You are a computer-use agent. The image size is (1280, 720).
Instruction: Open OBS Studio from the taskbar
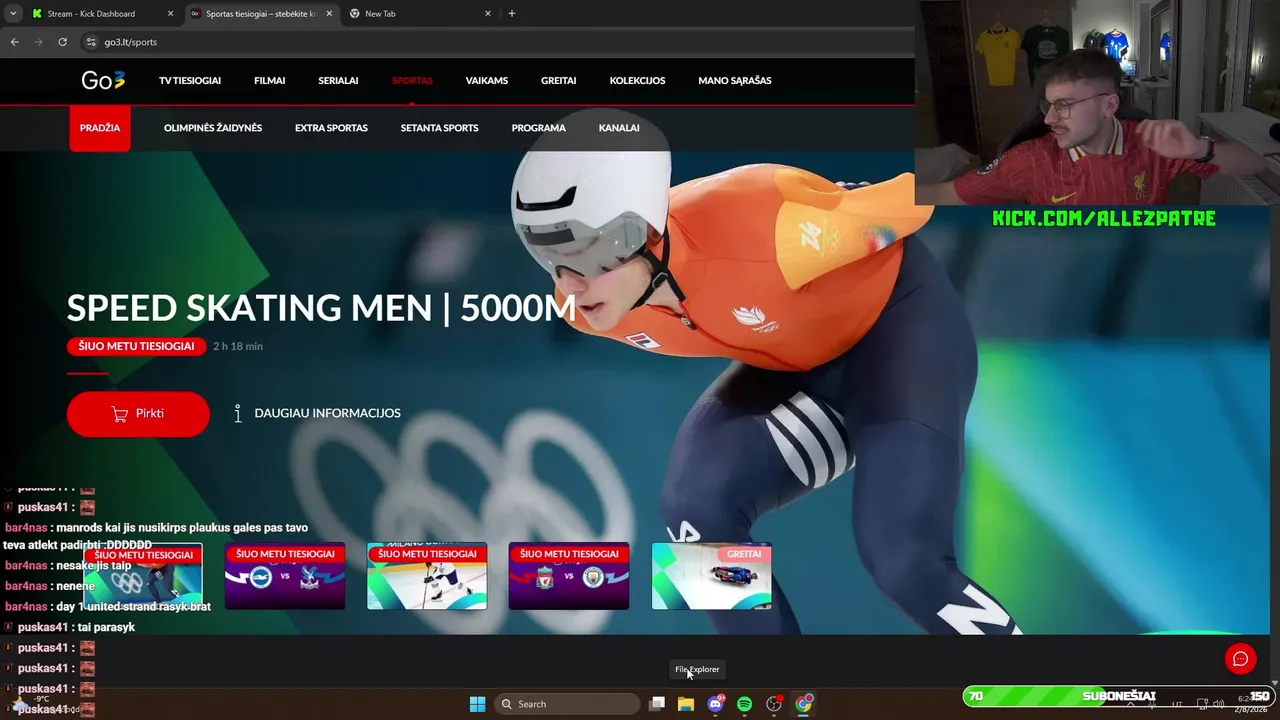[774, 704]
